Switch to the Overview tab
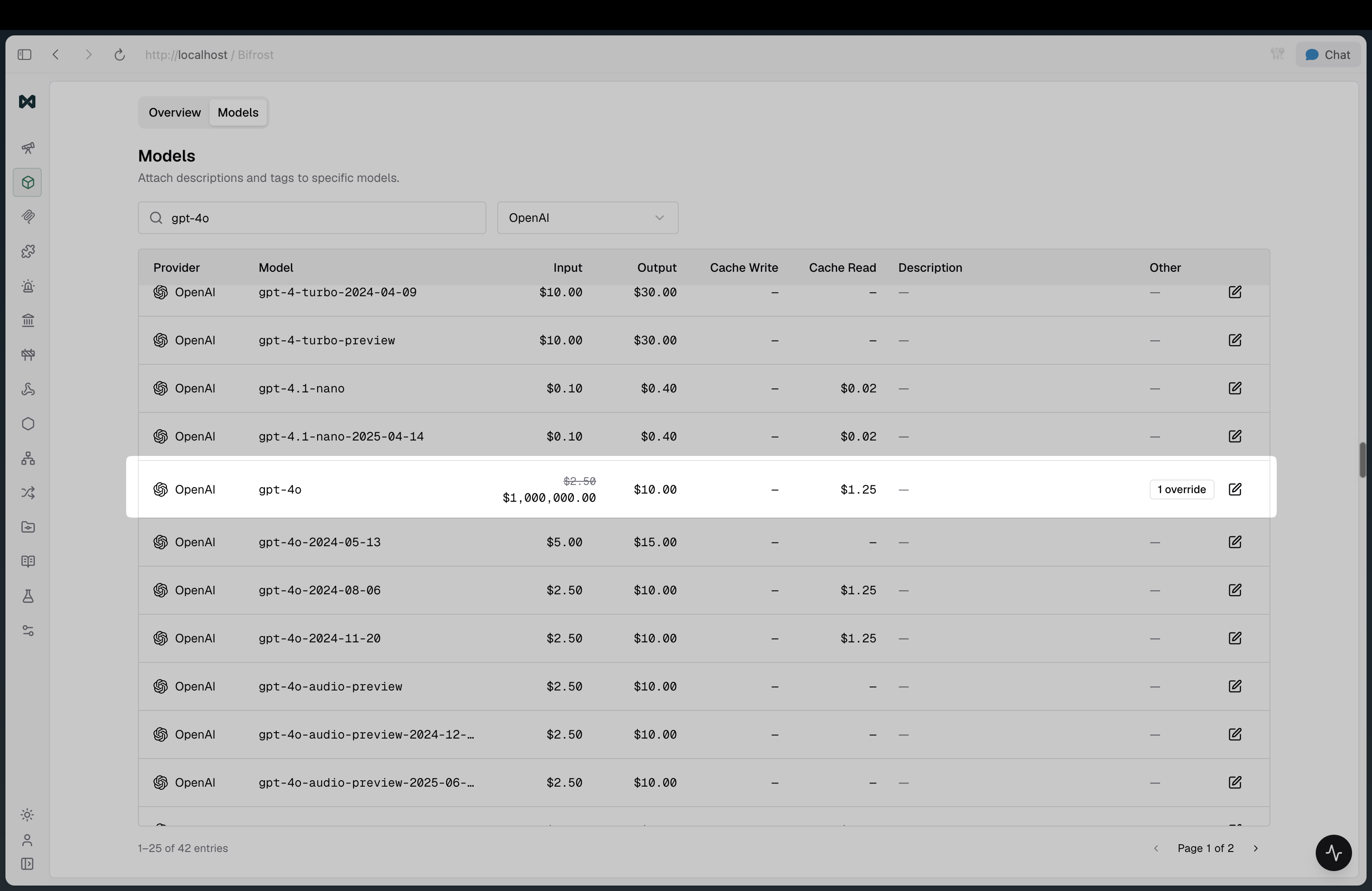 point(175,113)
